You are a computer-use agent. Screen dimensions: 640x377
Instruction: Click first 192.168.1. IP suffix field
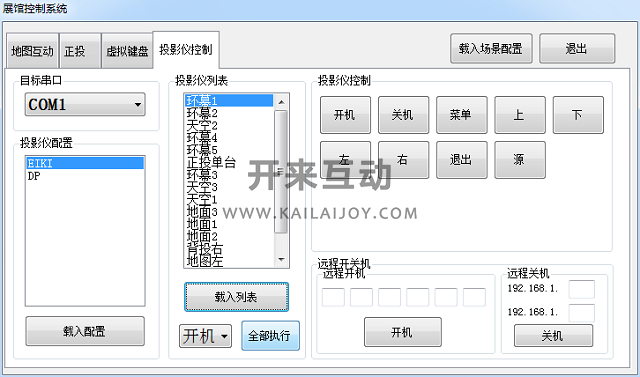[x=582, y=289]
